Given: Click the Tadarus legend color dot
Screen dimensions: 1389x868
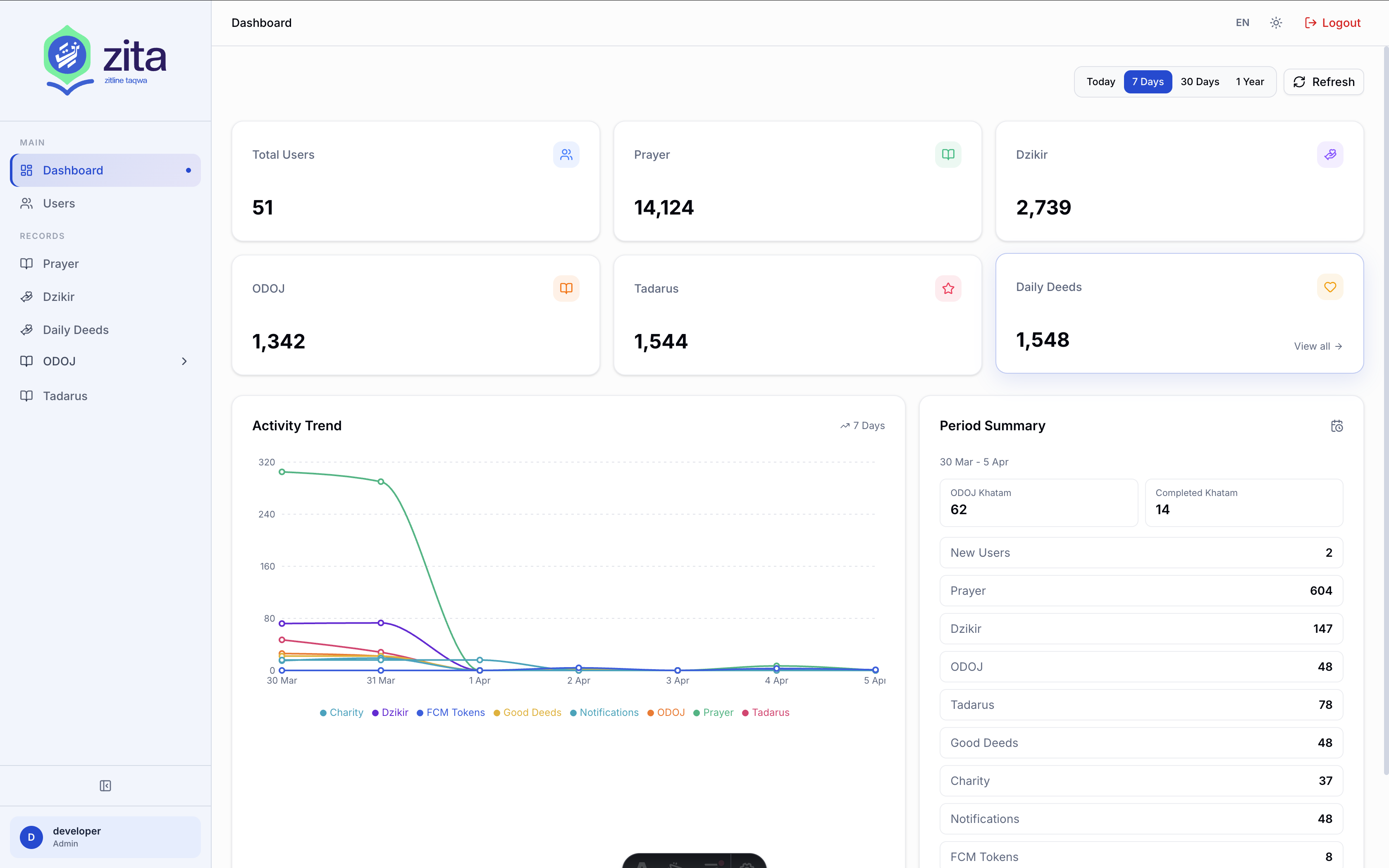Looking at the screenshot, I should click(745, 713).
